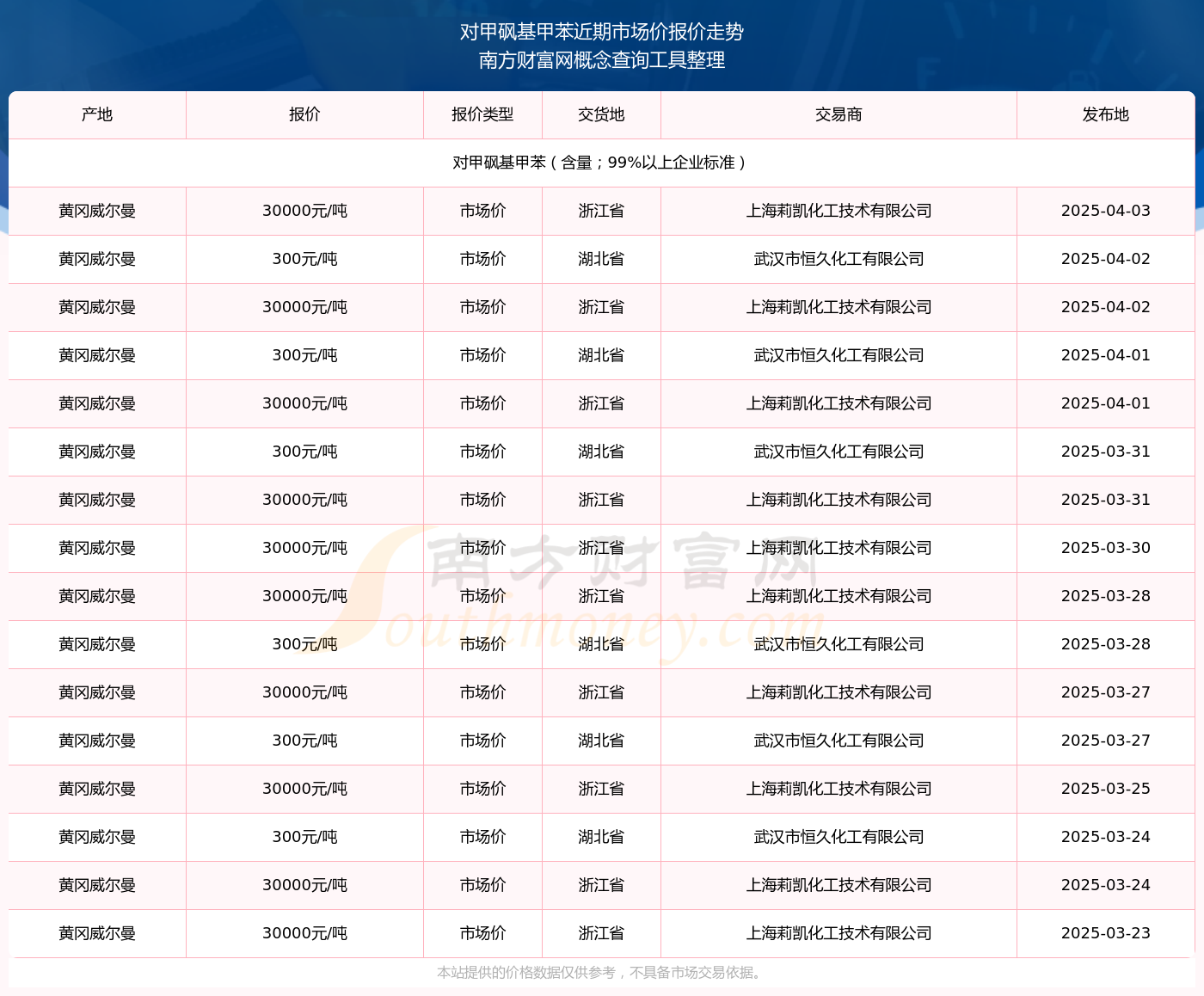The height and width of the screenshot is (996, 1204).
Task: Click 市场价 in the 2025-03-25 row
Action: click(x=482, y=789)
